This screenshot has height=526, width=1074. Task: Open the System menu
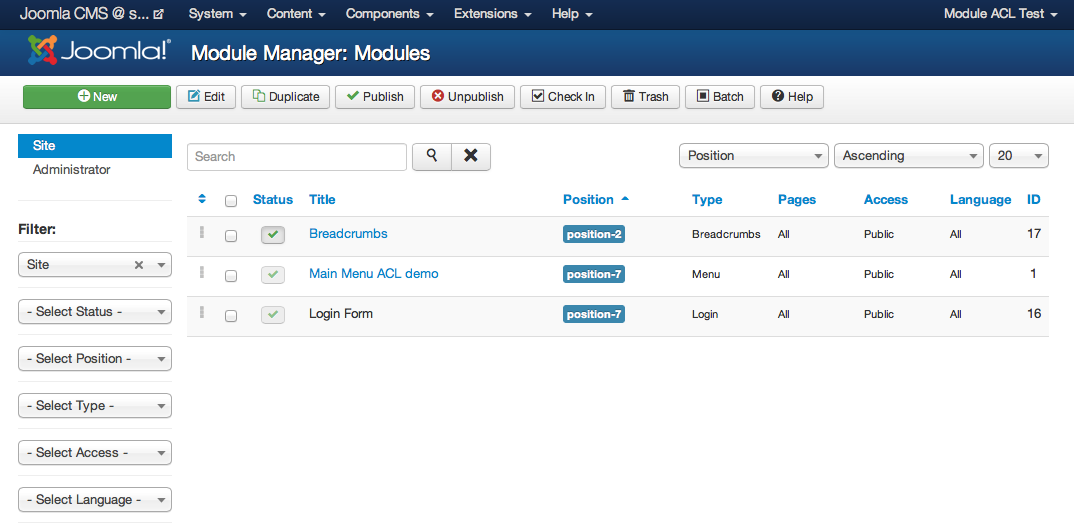coord(218,14)
